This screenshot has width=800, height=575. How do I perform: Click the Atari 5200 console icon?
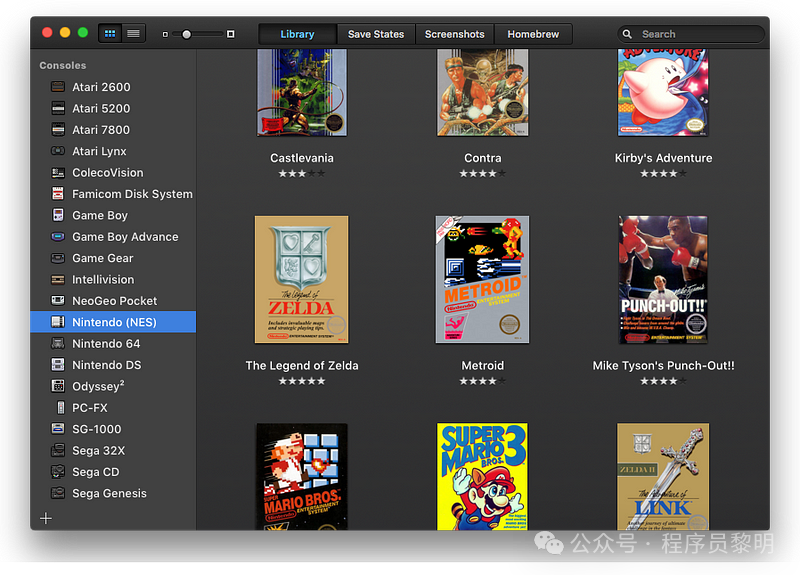[x=58, y=108]
